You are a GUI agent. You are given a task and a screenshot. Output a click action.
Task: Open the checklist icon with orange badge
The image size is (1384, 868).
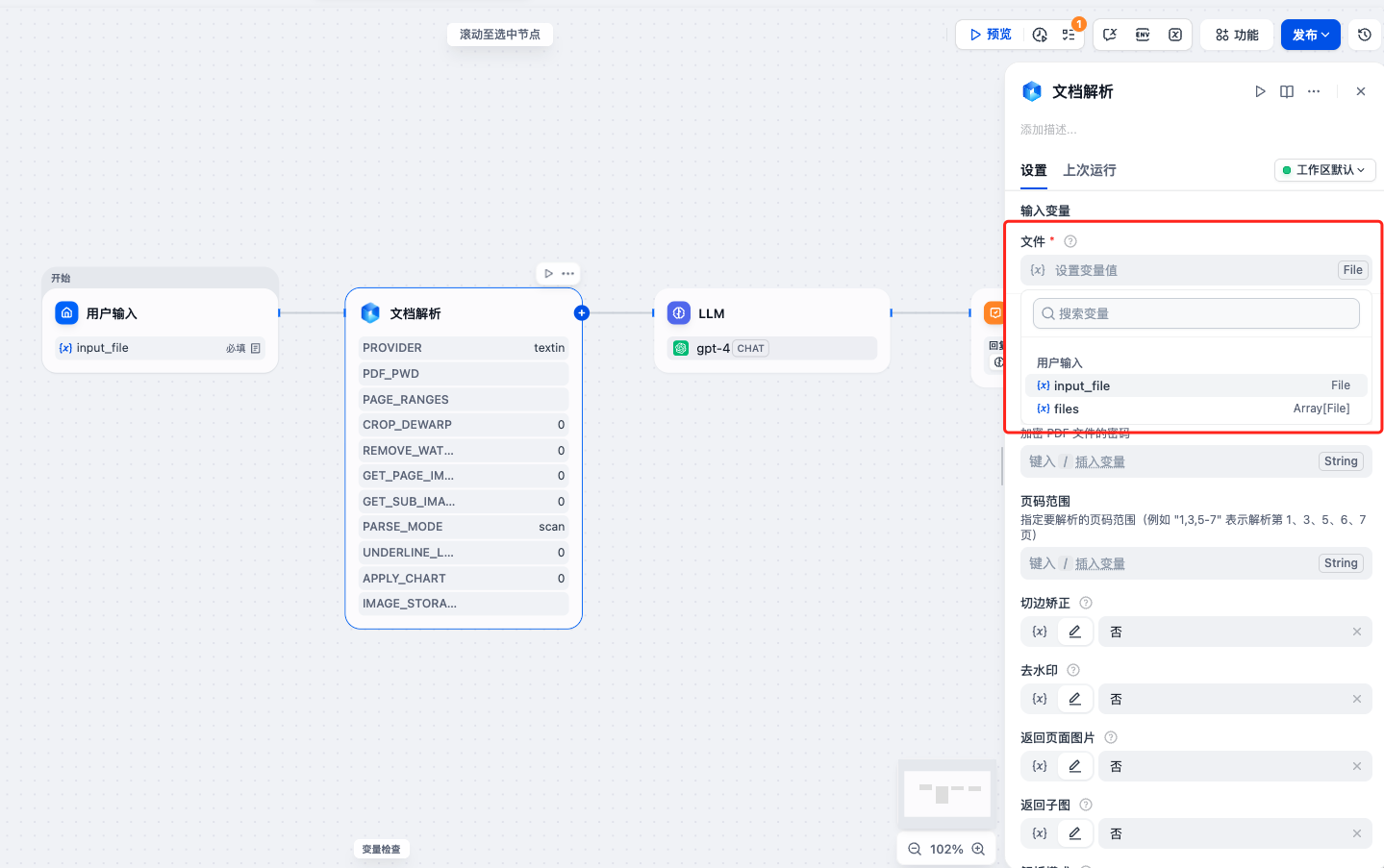1070,34
